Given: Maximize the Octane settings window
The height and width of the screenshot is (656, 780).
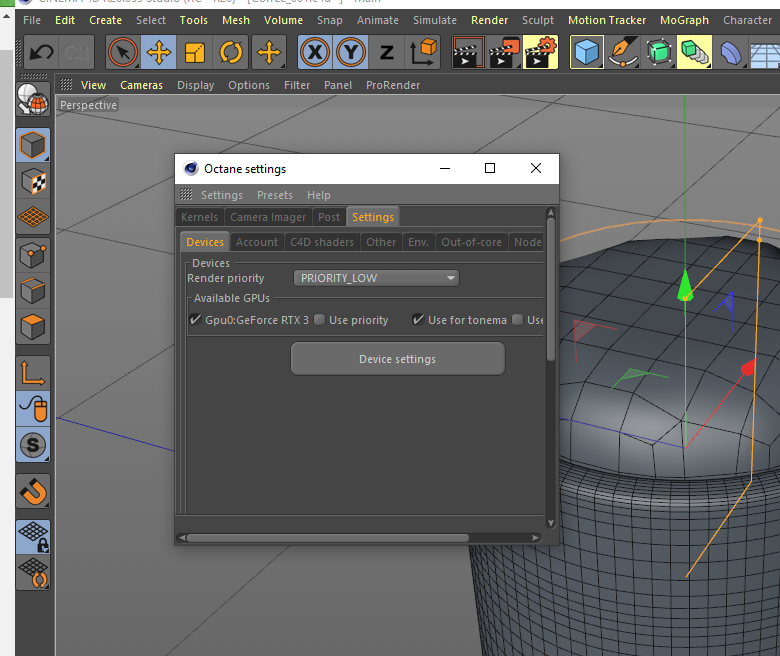Looking at the screenshot, I should (490, 169).
